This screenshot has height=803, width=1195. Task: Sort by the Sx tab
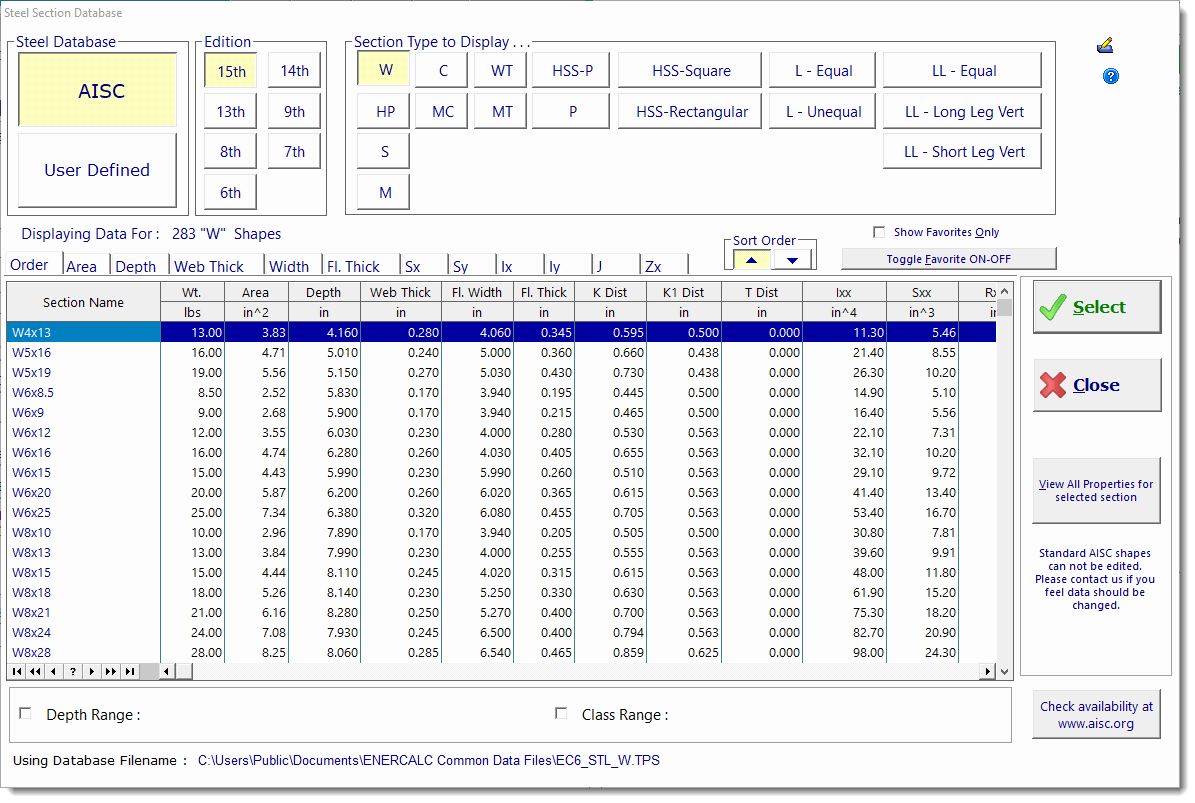click(x=423, y=266)
